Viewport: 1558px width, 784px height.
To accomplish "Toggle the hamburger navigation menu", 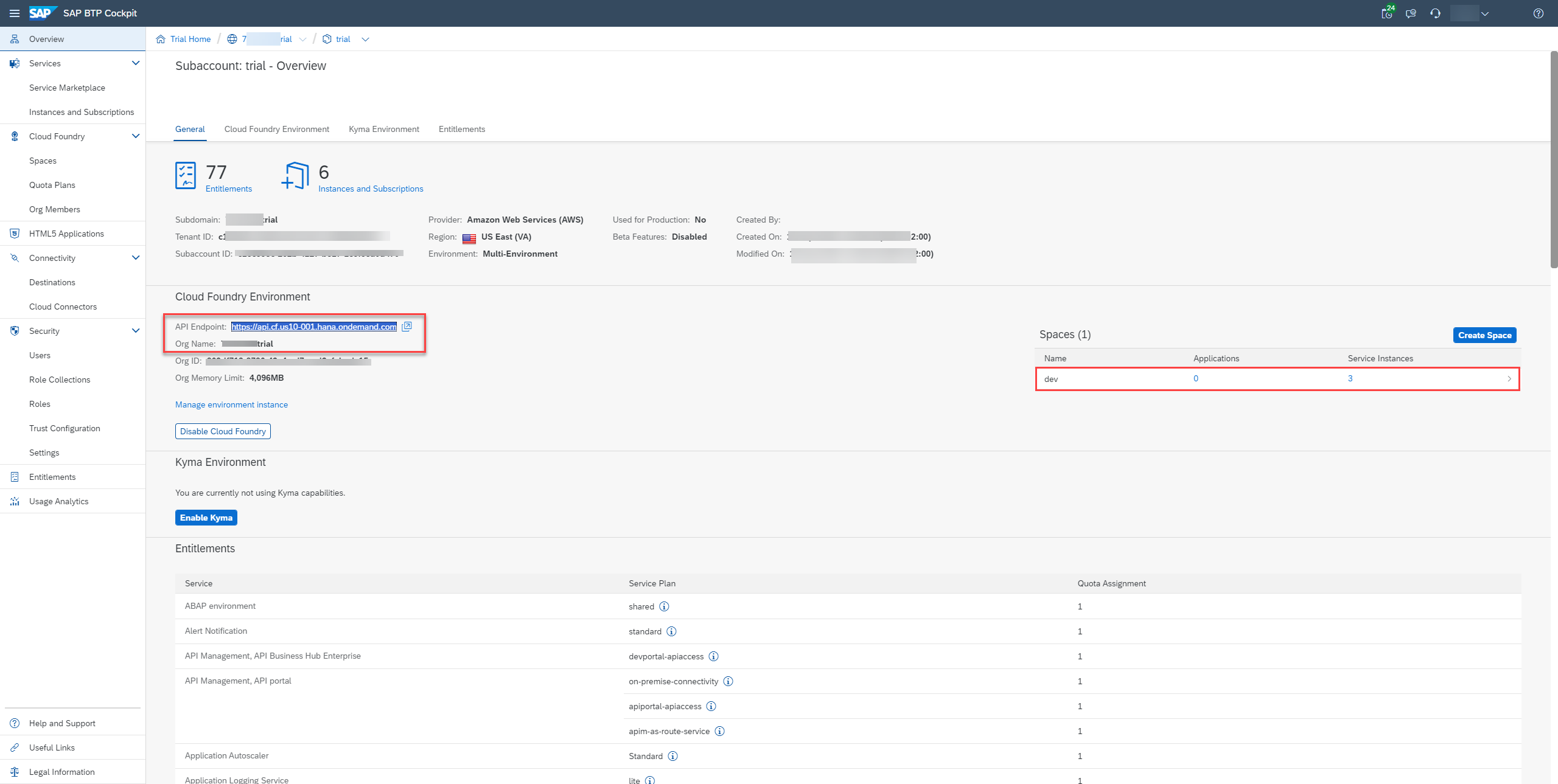I will 15,13.
